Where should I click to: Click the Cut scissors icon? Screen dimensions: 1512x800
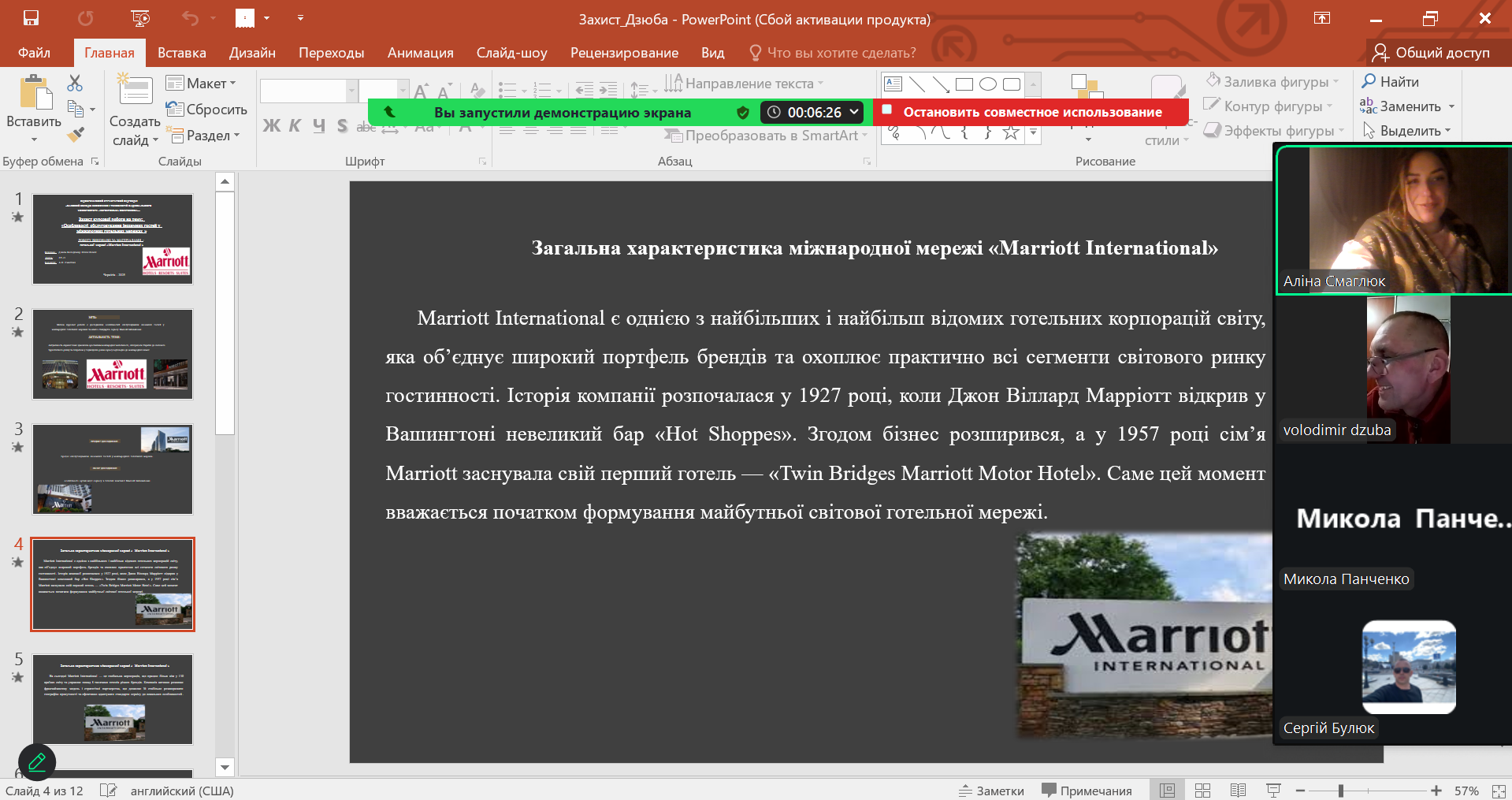coord(75,83)
